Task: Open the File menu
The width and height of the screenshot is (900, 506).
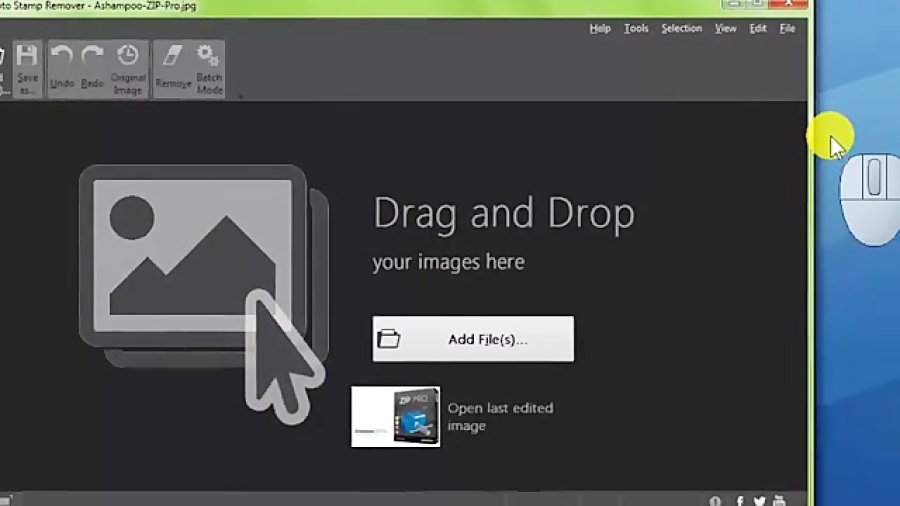Action: point(787,29)
